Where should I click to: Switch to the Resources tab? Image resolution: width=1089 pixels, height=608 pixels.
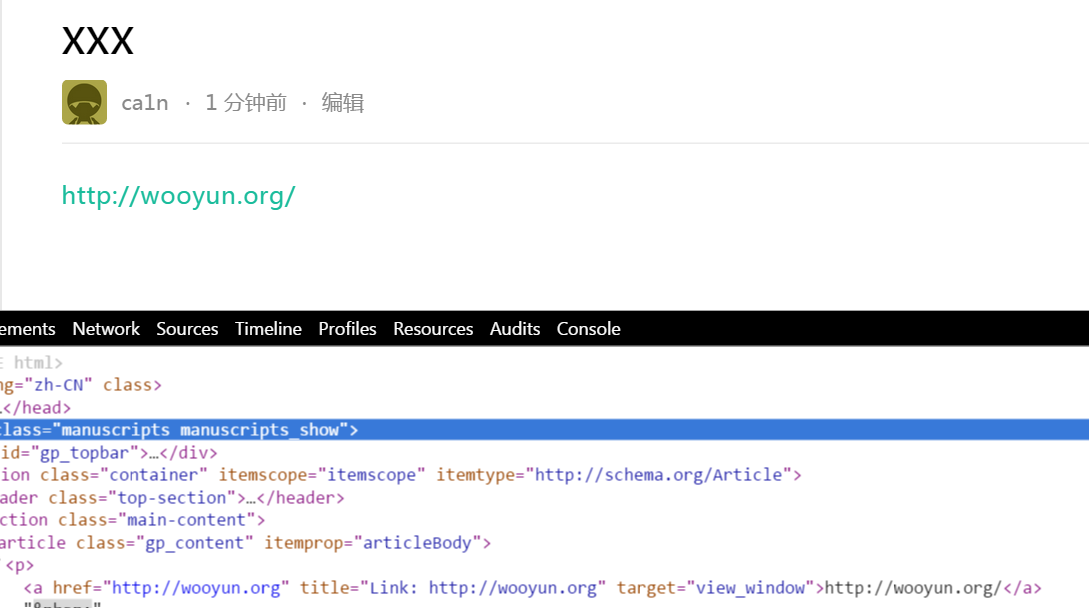pyautogui.click(x=433, y=329)
